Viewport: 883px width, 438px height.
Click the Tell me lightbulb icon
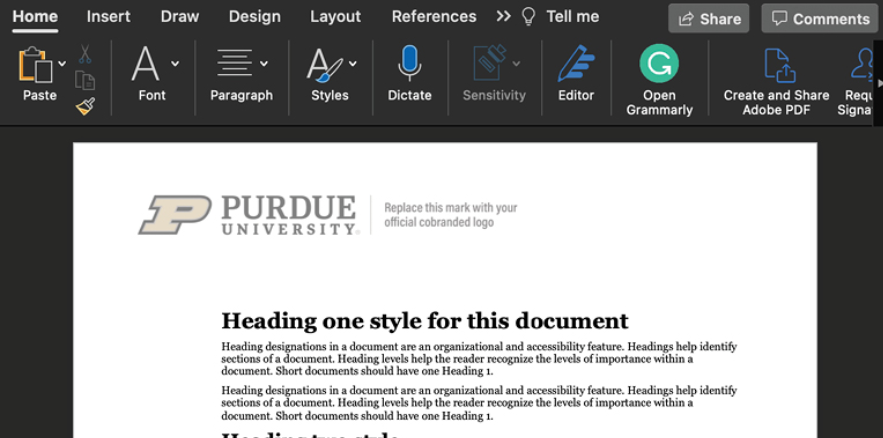(x=528, y=17)
